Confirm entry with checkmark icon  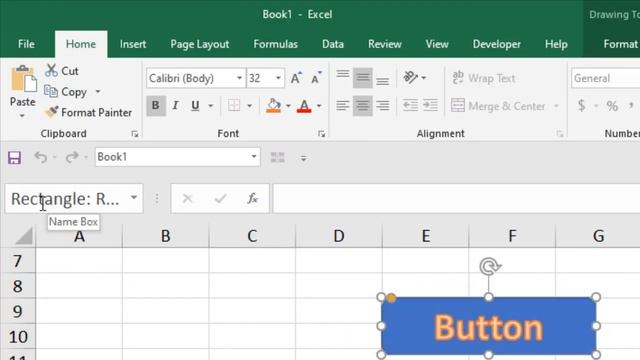coord(220,199)
